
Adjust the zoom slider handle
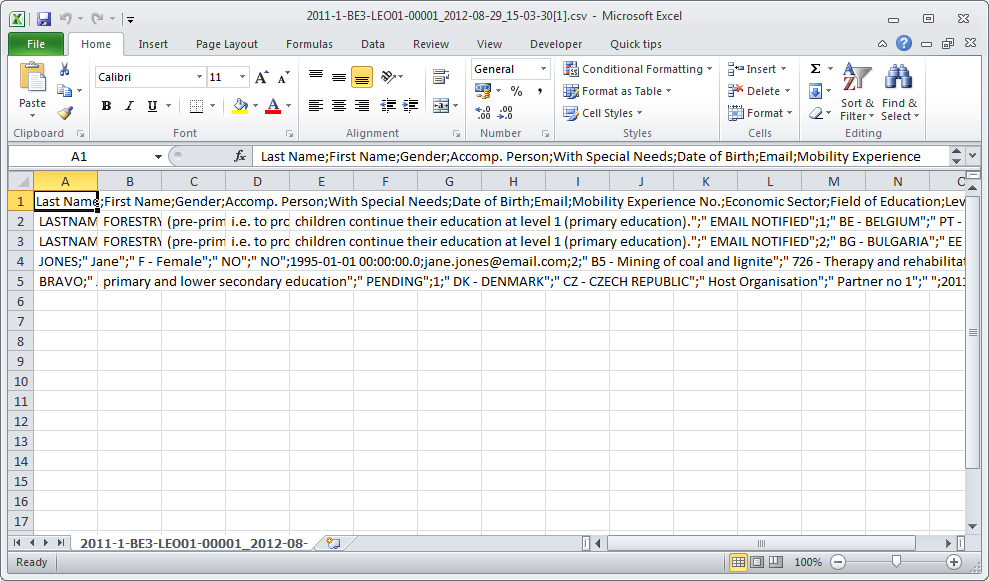pos(896,562)
